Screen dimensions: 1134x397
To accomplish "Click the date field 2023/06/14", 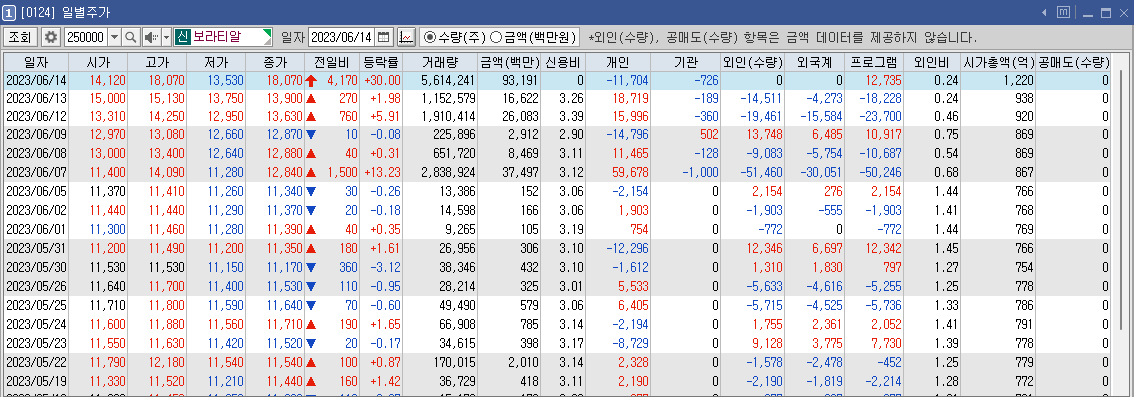I will (x=341, y=37).
